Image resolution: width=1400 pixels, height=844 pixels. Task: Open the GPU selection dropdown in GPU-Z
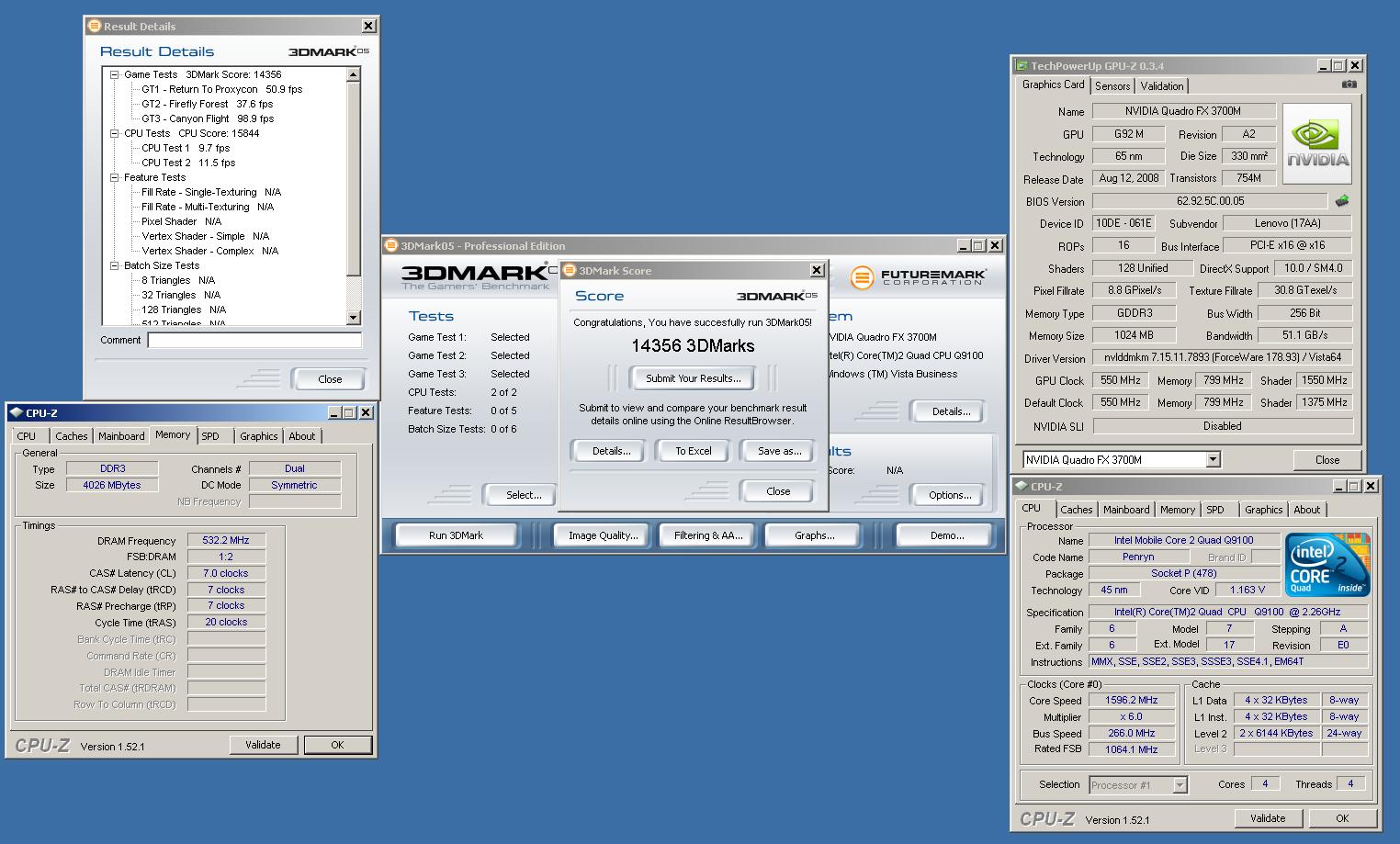(x=1213, y=459)
